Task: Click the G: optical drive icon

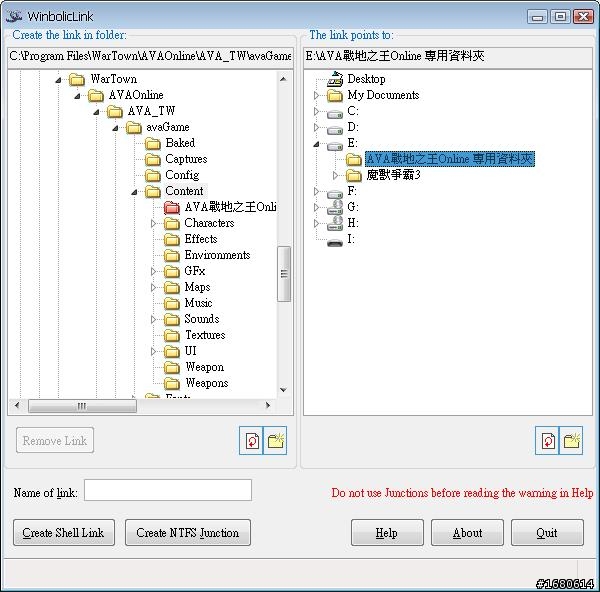Action: [335, 207]
